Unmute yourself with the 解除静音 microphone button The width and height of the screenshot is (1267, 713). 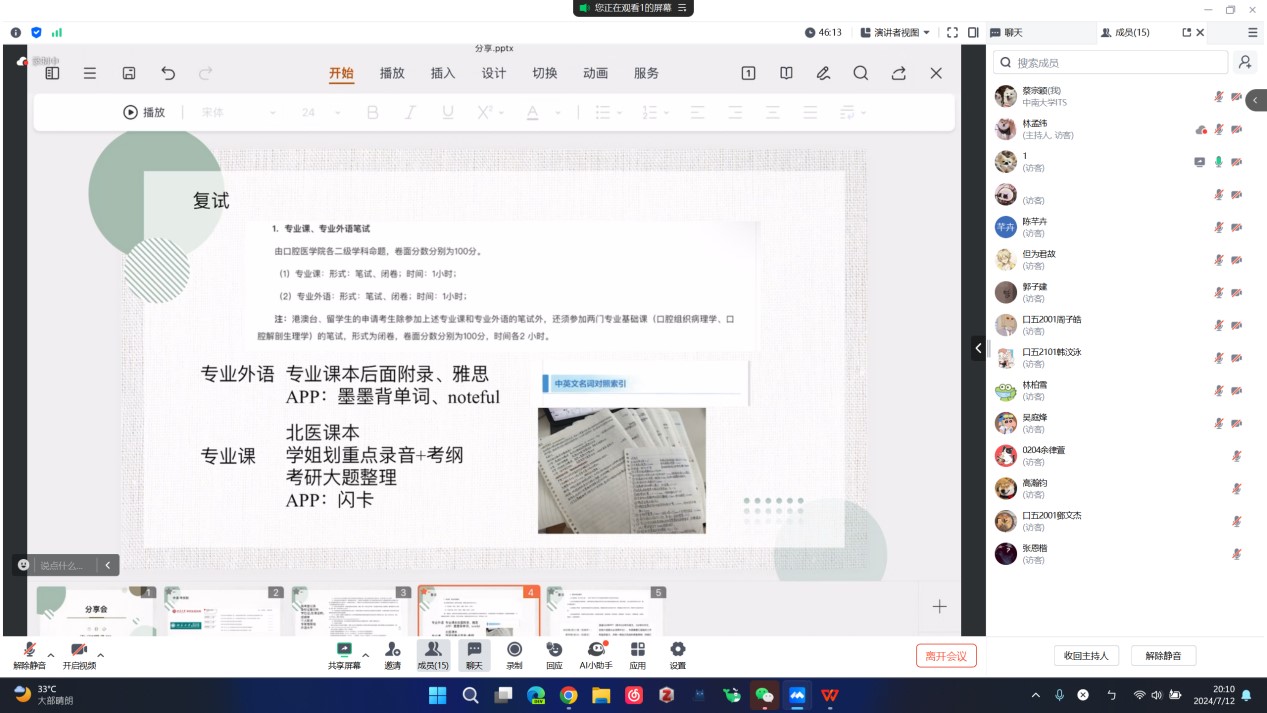(x=29, y=651)
